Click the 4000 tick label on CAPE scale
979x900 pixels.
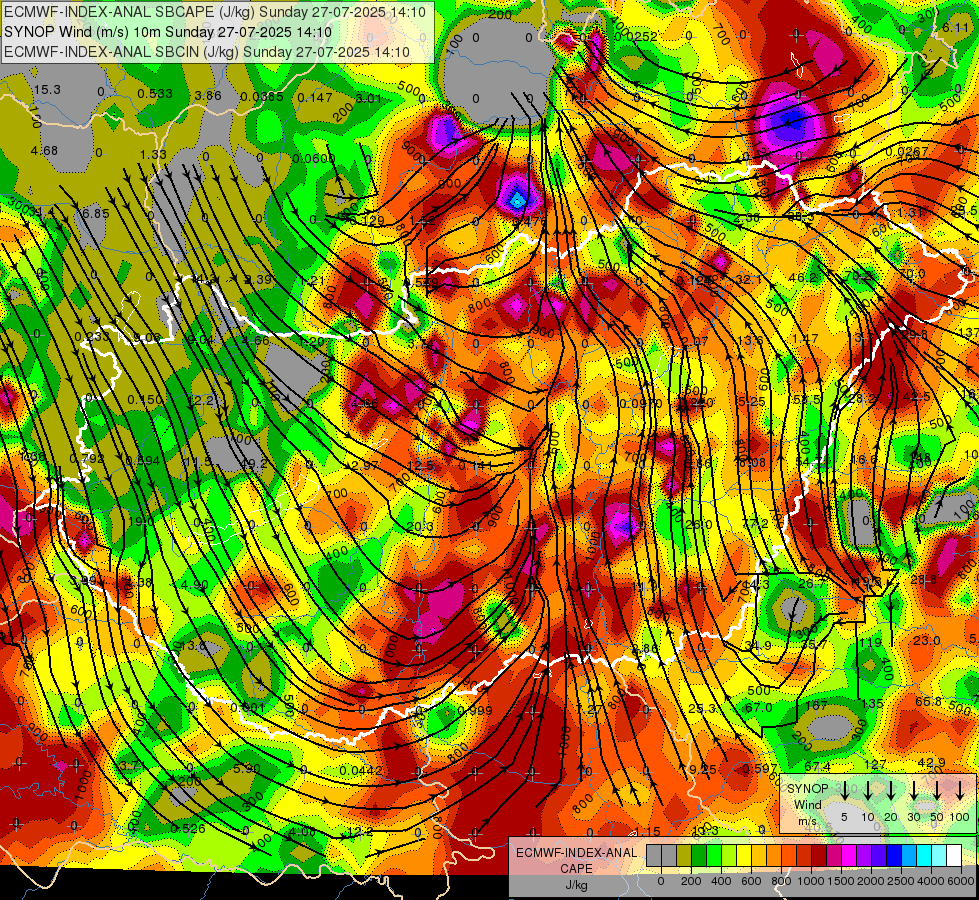[x=931, y=881]
